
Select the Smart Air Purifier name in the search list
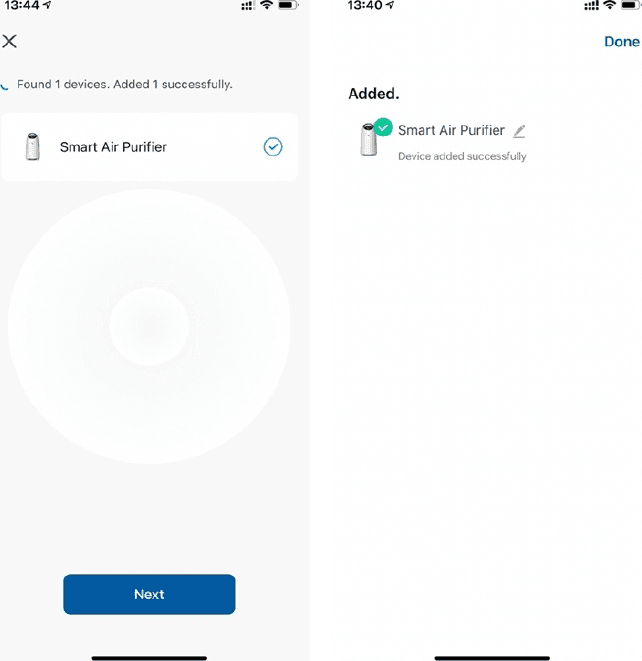pyautogui.click(x=113, y=147)
